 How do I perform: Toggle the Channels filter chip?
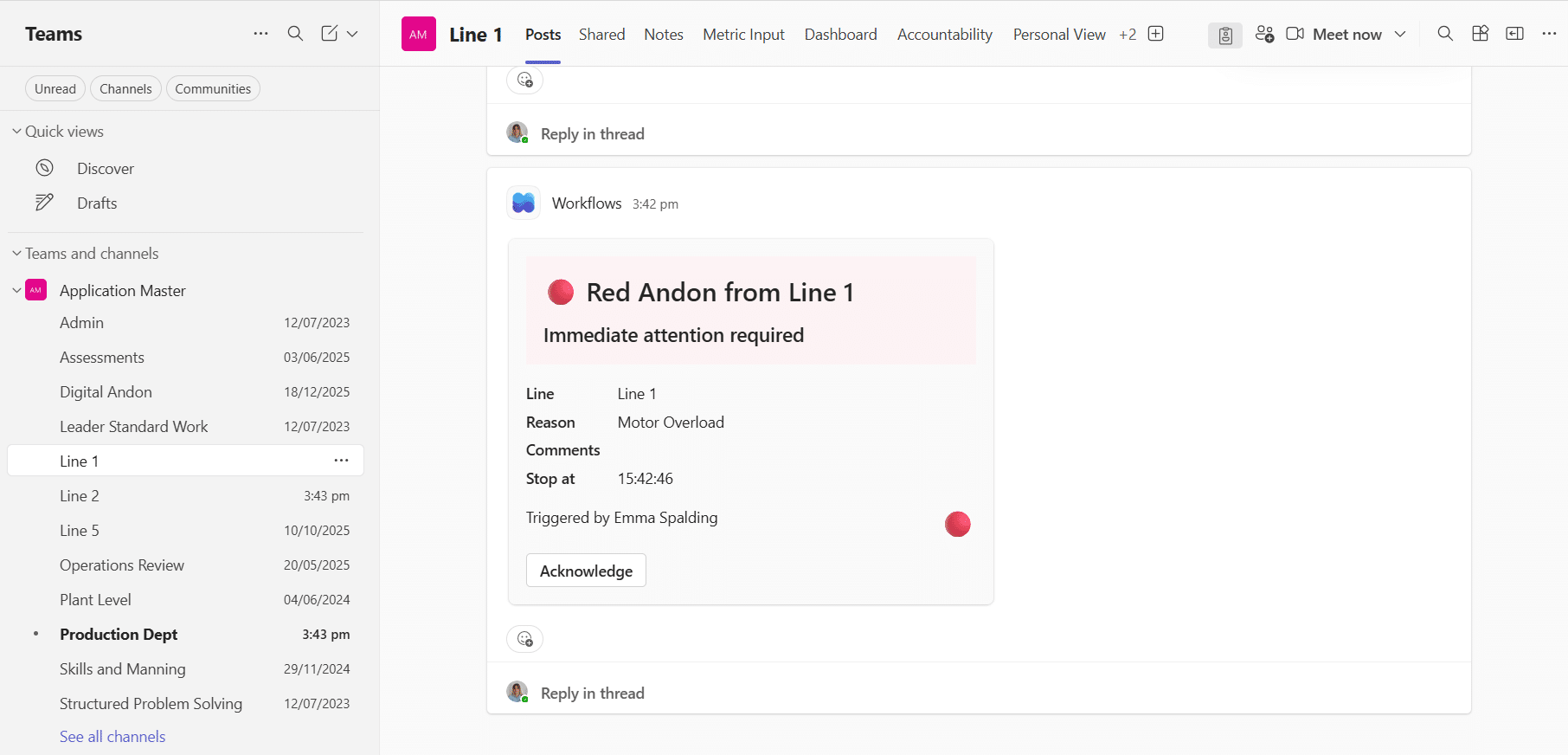pyautogui.click(x=125, y=89)
